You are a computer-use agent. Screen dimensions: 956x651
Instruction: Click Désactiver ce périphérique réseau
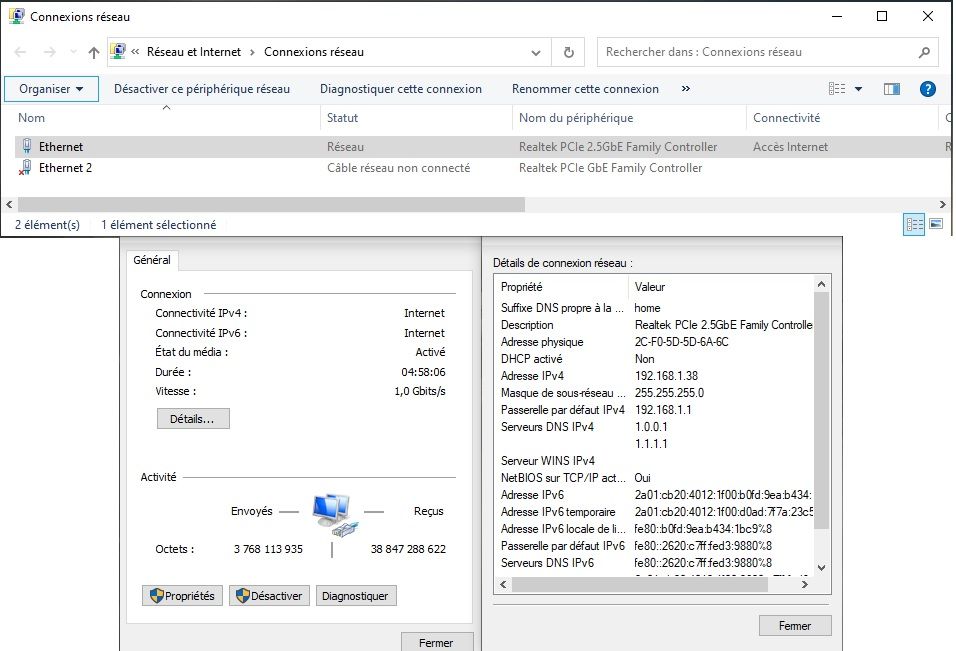tap(202, 89)
